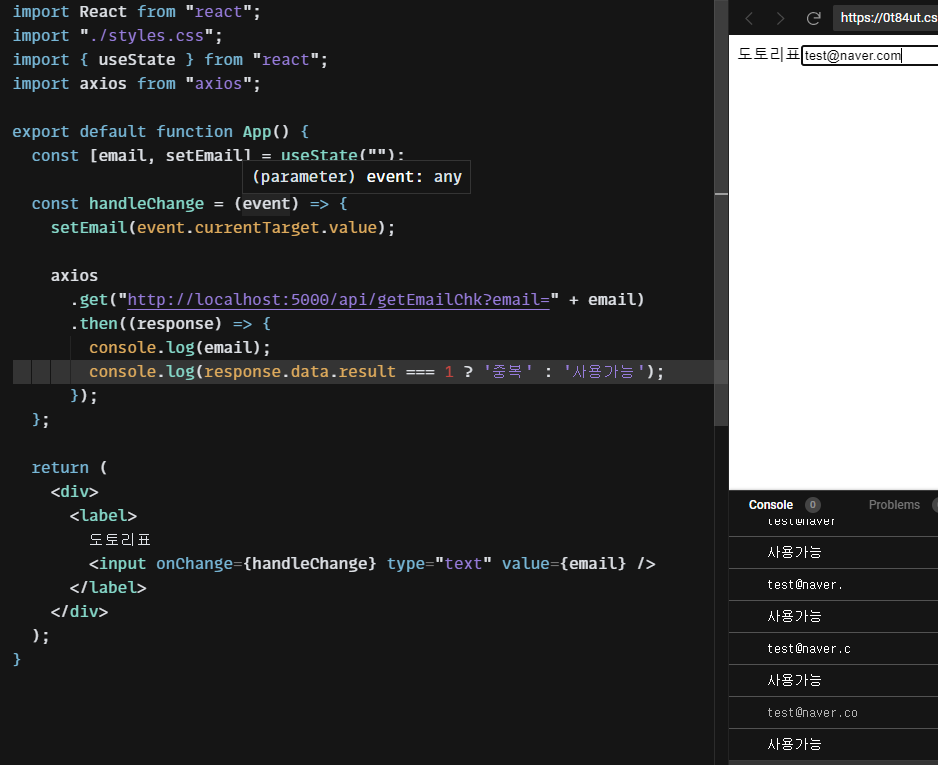Click console log entry 'test@naver.co'

812,712
